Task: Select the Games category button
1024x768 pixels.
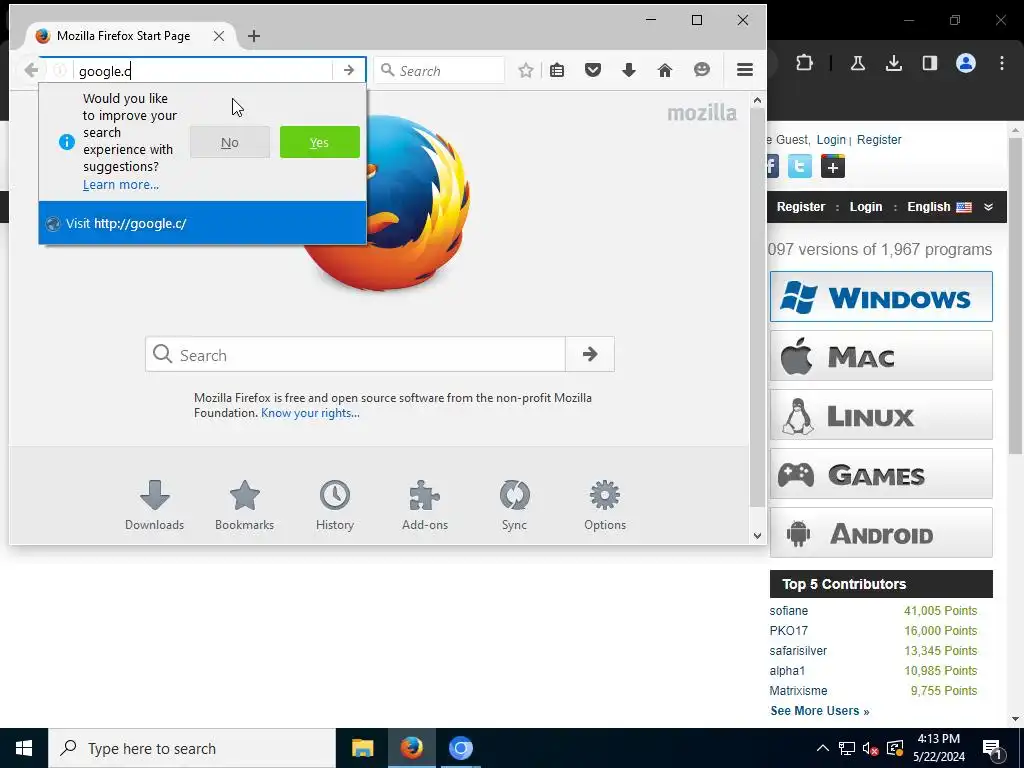Action: pyautogui.click(x=881, y=473)
